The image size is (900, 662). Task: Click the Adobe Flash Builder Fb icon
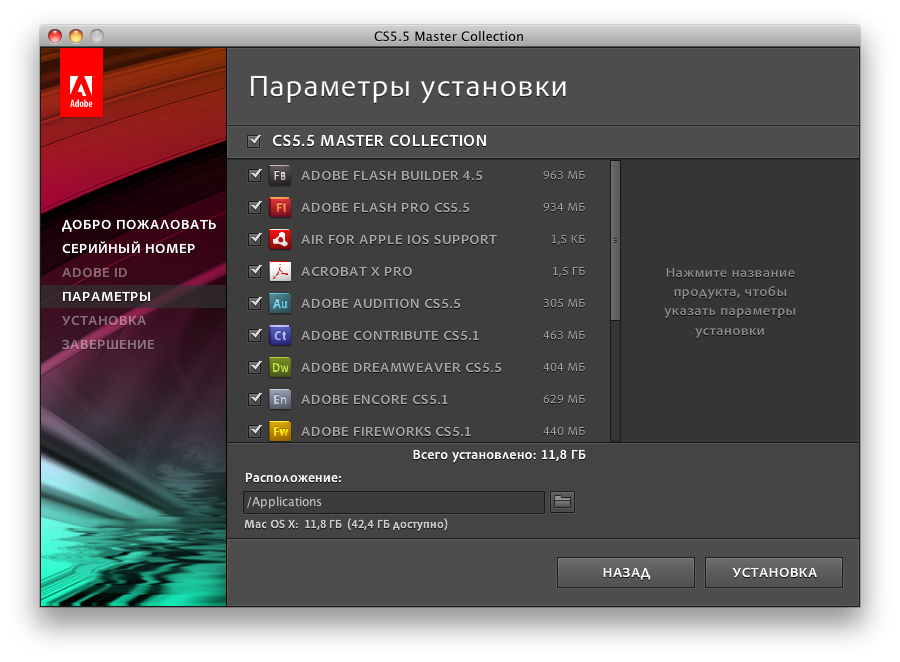click(280, 175)
